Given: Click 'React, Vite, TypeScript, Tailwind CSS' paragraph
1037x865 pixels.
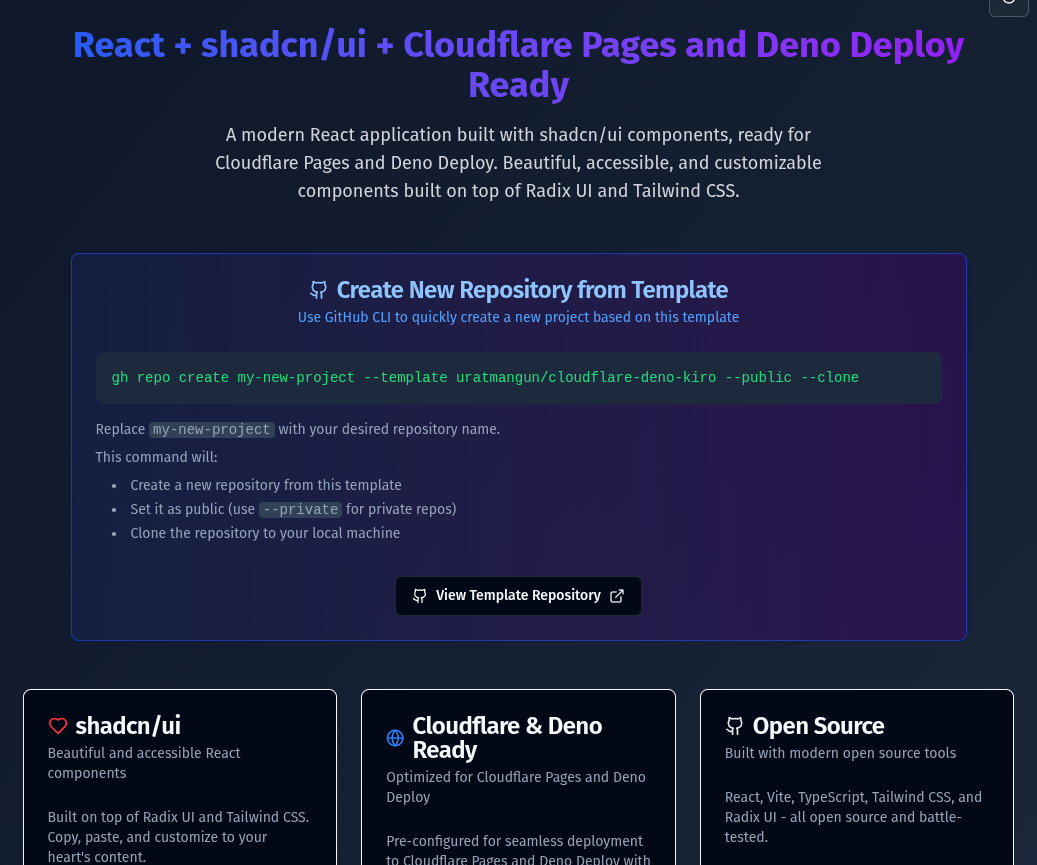Looking at the screenshot, I should click(x=853, y=817).
